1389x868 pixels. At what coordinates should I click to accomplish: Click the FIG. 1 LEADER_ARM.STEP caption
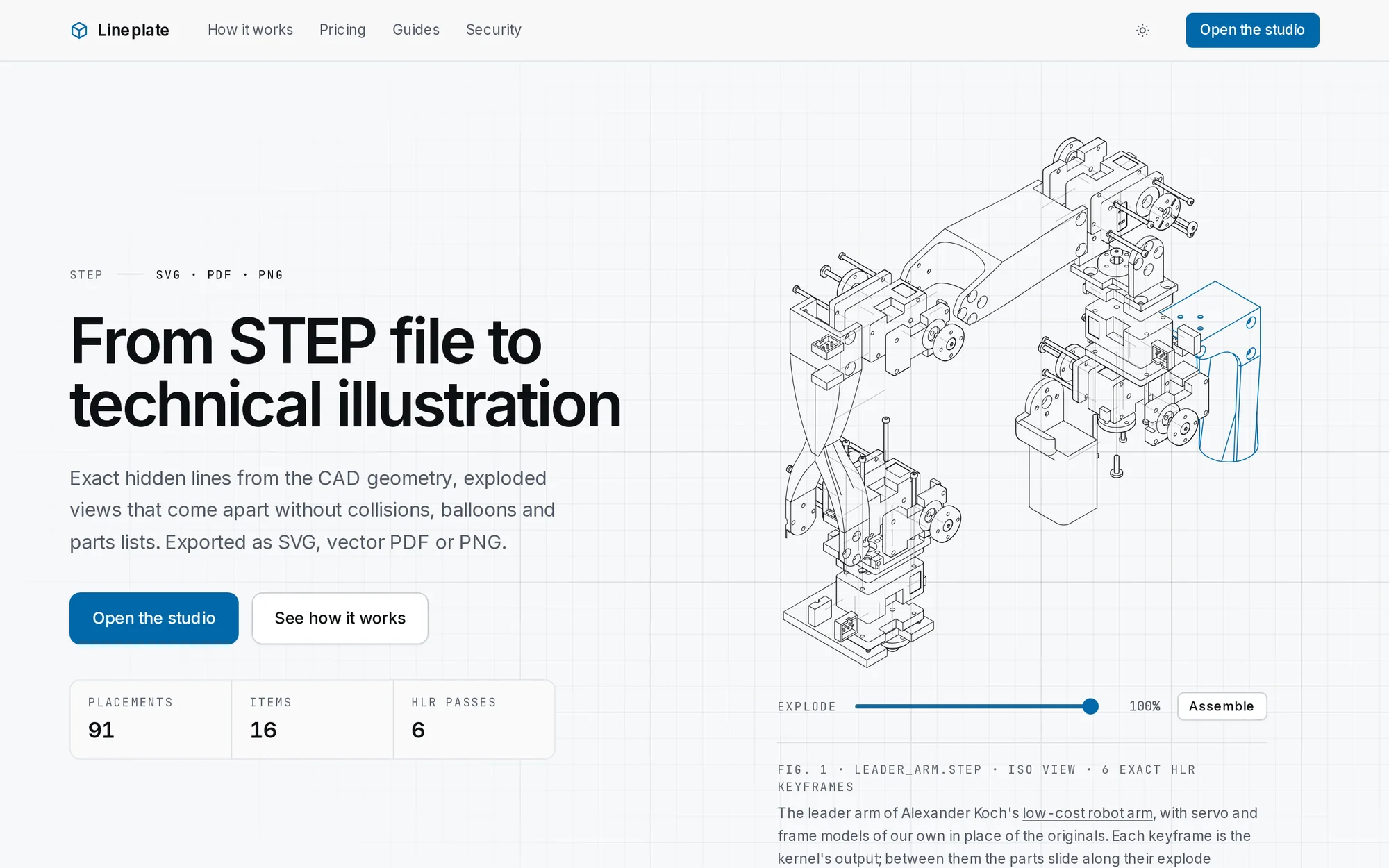986,778
